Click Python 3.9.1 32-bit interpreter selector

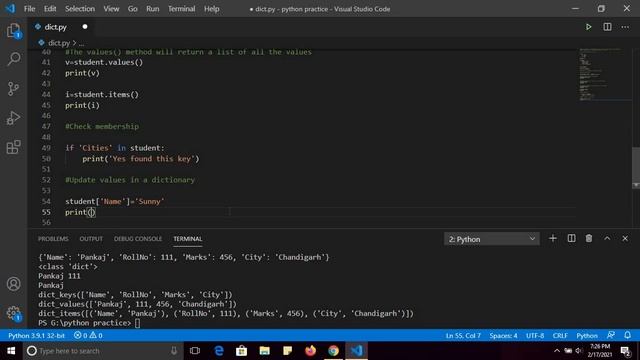[36, 336]
